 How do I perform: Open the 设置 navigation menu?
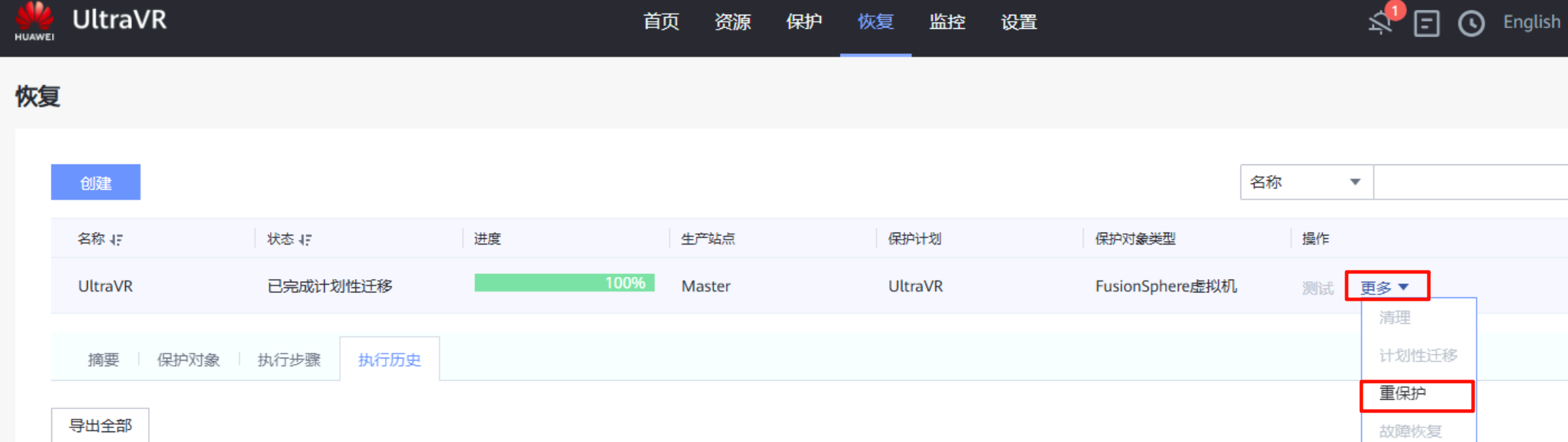point(1018,22)
